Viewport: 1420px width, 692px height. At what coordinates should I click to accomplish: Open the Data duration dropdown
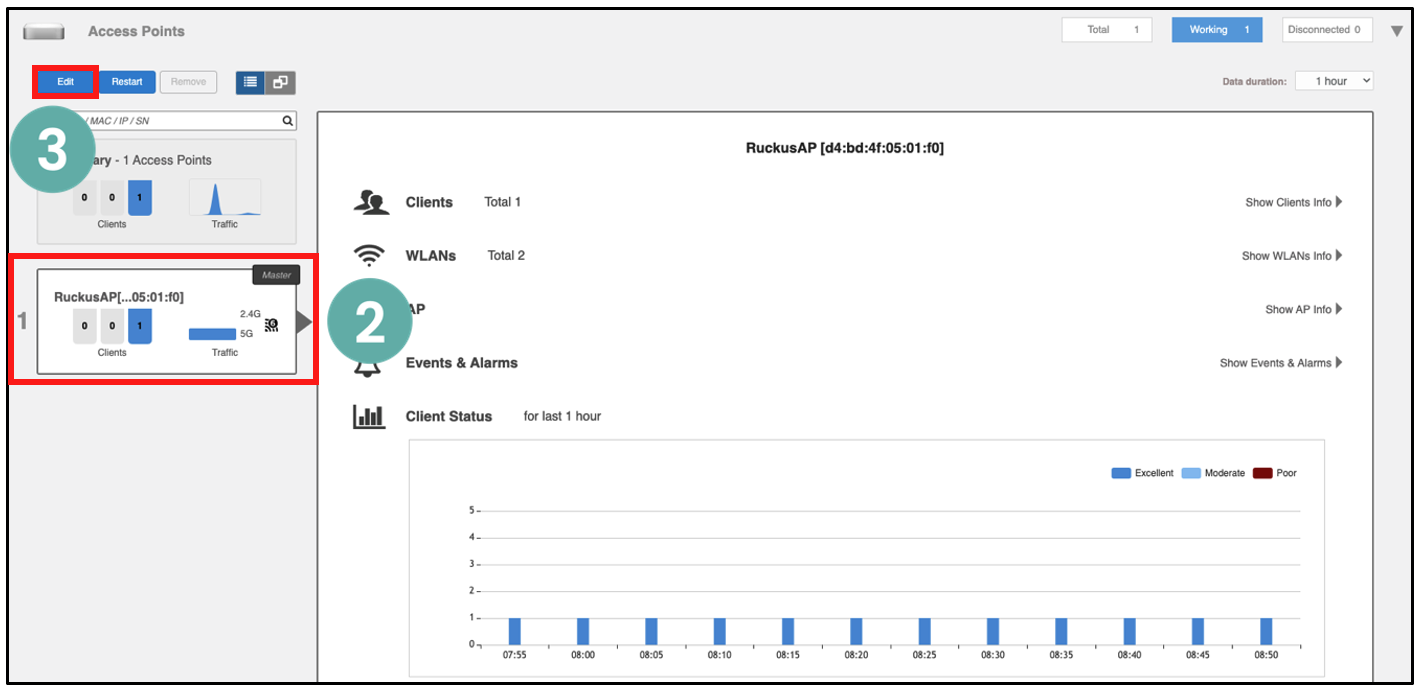click(1334, 81)
